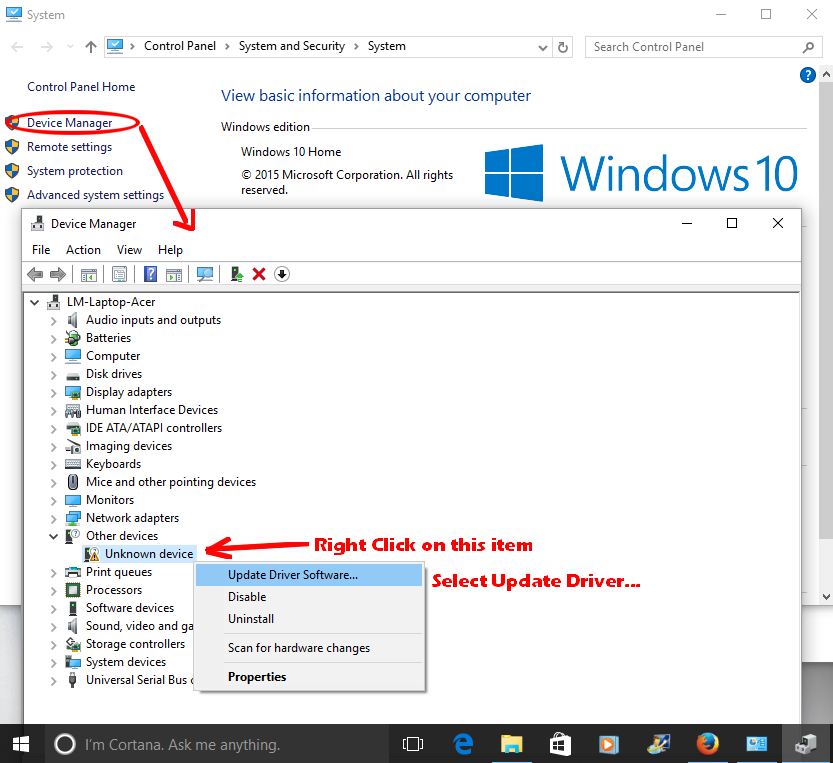Expand the Batteries category arrow
833x763 pixels.
click(x=54, y=338)
